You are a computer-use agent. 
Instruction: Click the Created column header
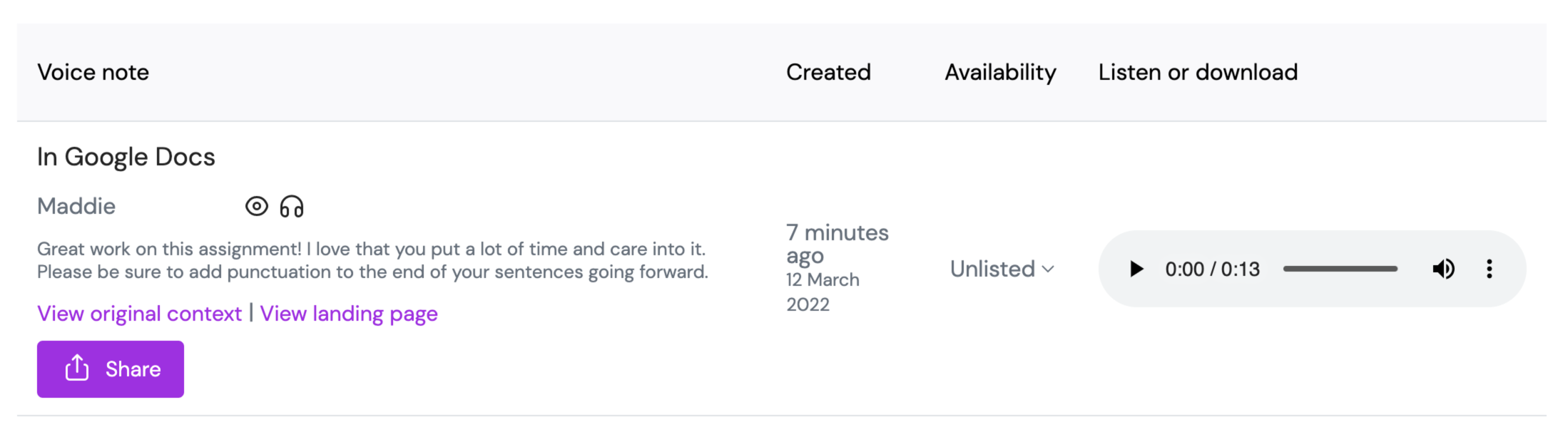tap(828, 72)
